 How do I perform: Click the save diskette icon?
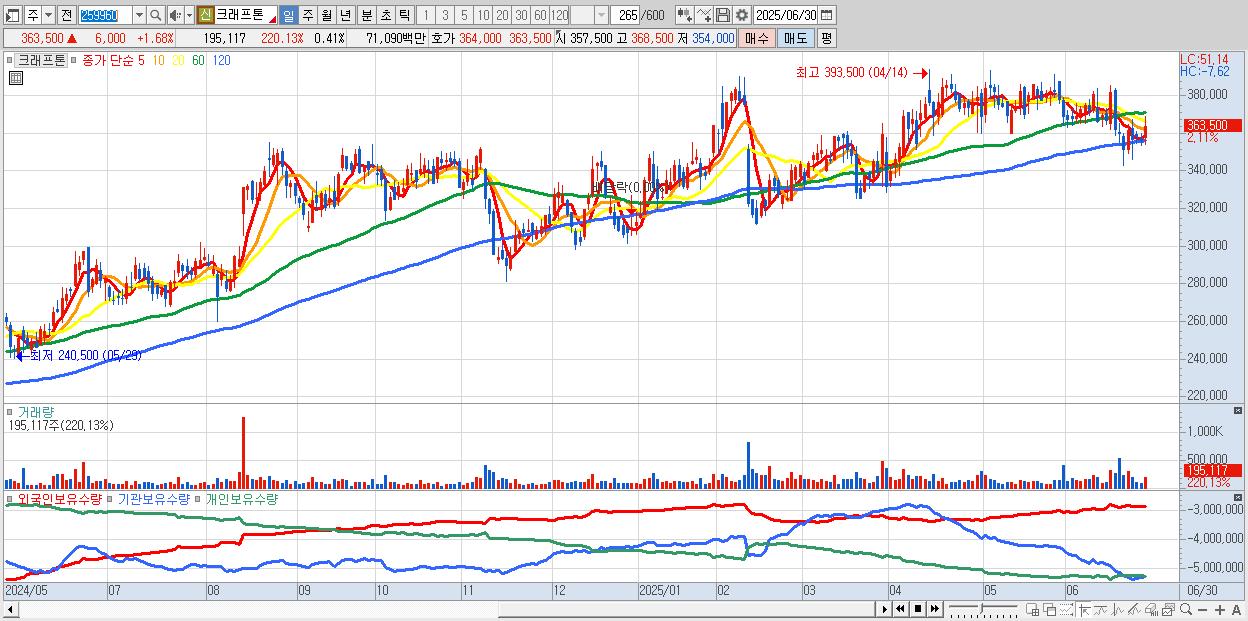(722, 15)
